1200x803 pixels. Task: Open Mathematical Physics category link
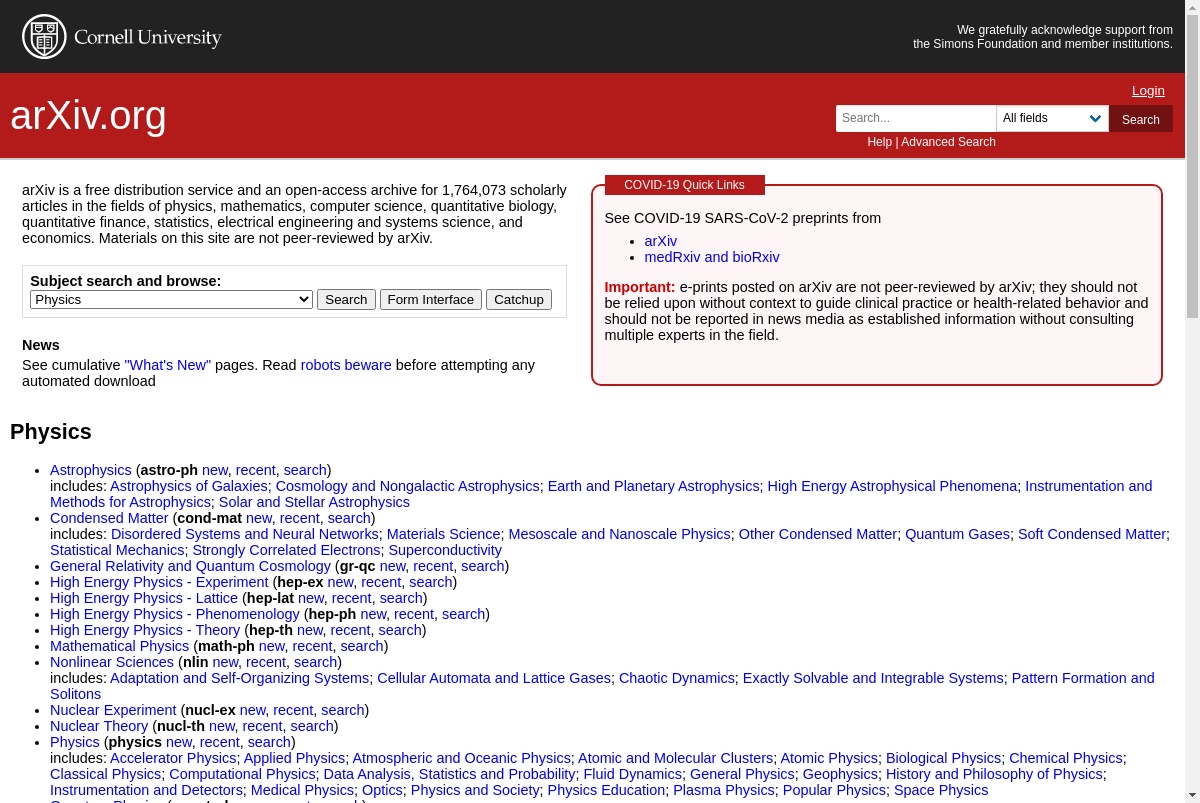click(119, 646)
